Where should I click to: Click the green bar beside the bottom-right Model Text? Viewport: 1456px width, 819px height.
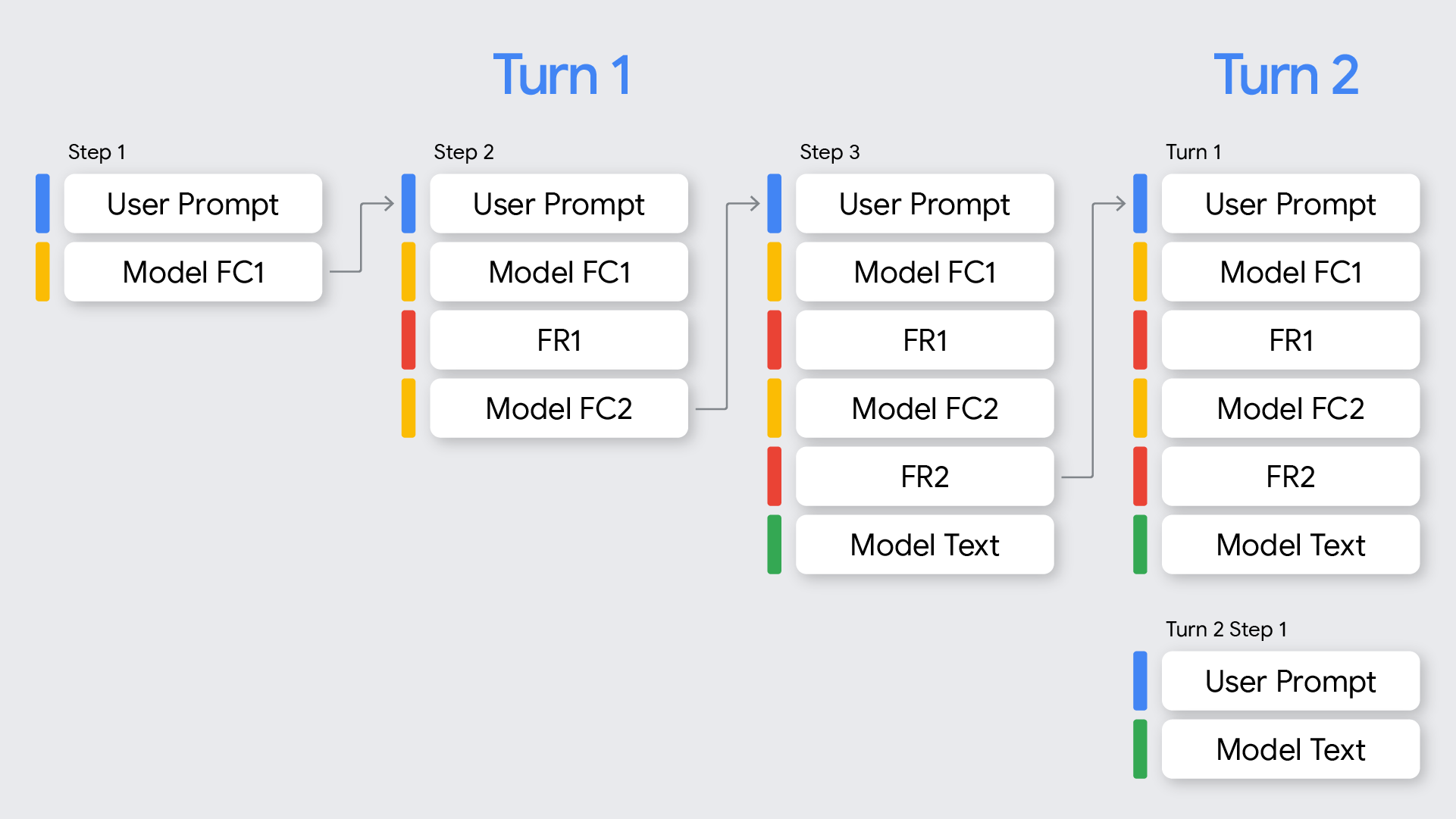pyautogui.click(x=1140, y=749)
